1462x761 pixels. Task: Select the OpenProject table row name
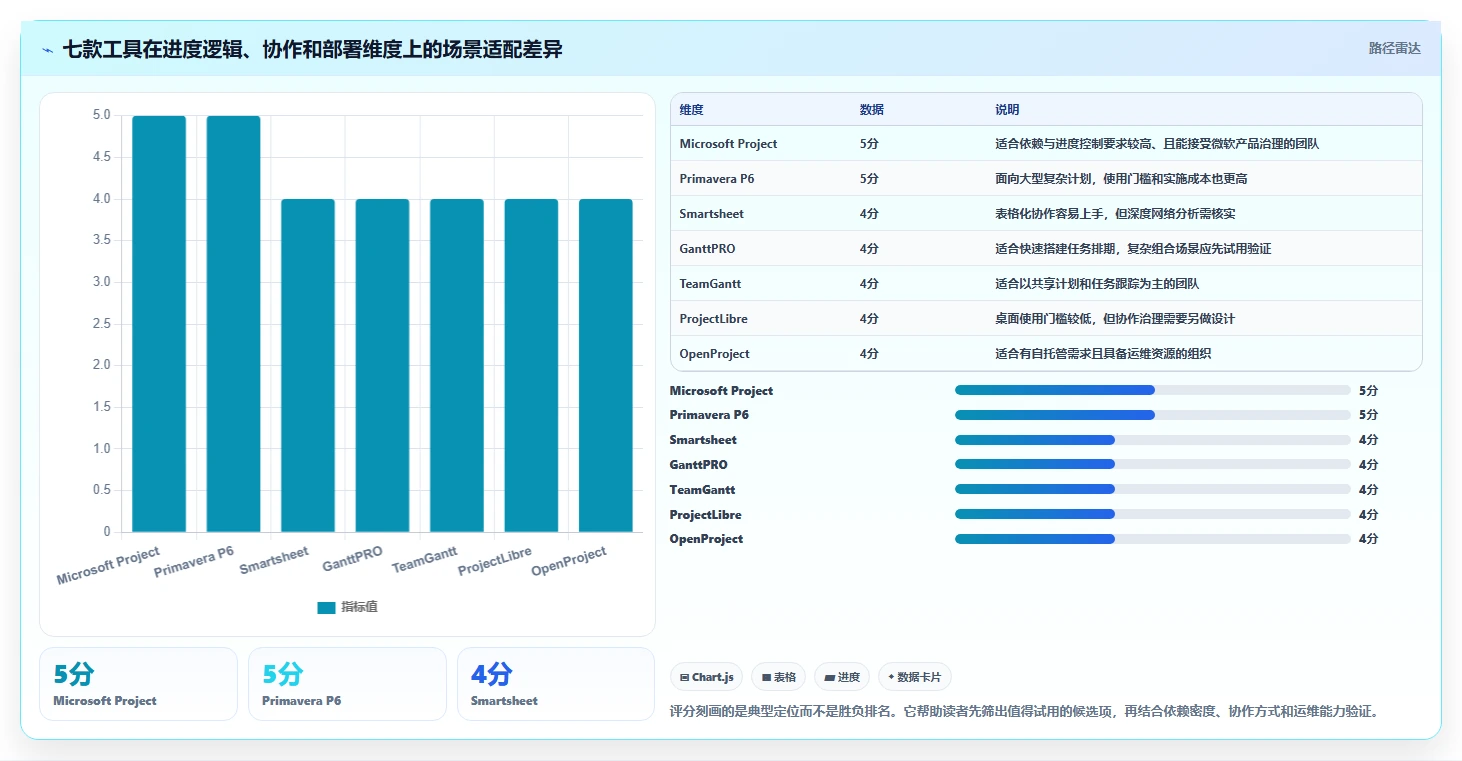[x=714, y=354]
